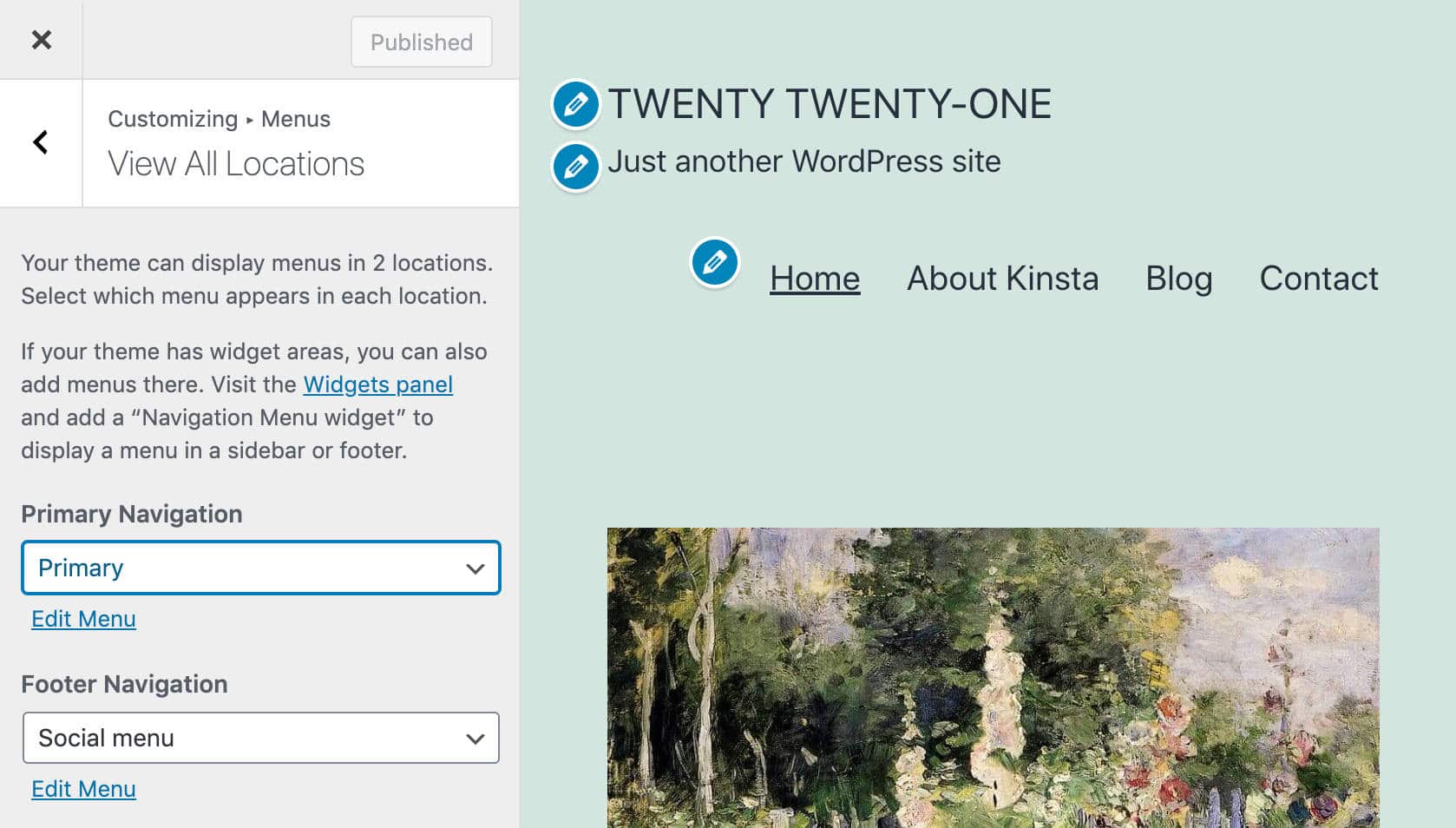
Task: Click the pencil icon beside the tagline
Action: coord(574,164)
